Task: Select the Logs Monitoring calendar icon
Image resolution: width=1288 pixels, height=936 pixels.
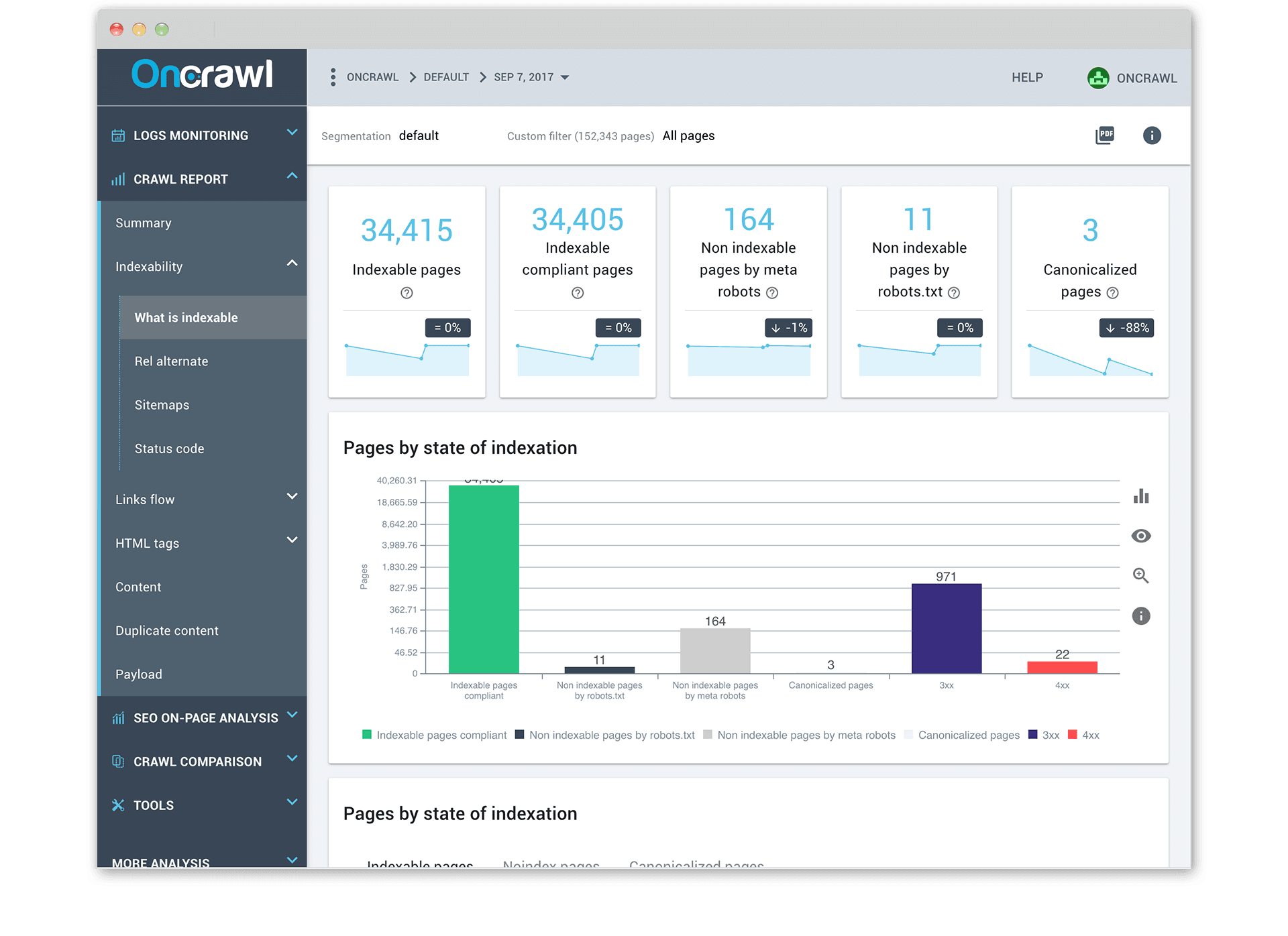Action: (x=118, y=135)
